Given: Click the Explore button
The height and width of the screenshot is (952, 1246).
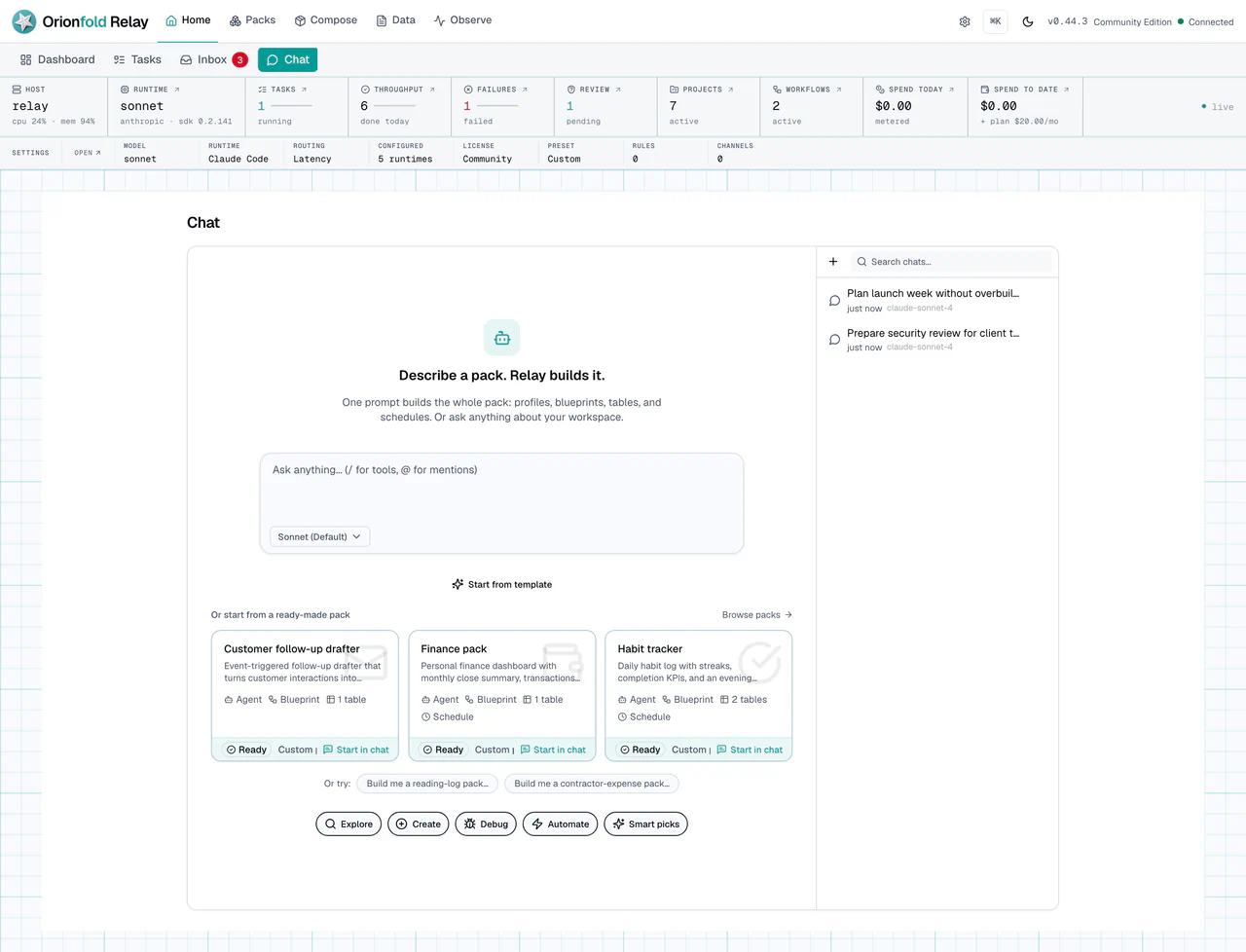Looking at the screenshot, I should 348,824.
